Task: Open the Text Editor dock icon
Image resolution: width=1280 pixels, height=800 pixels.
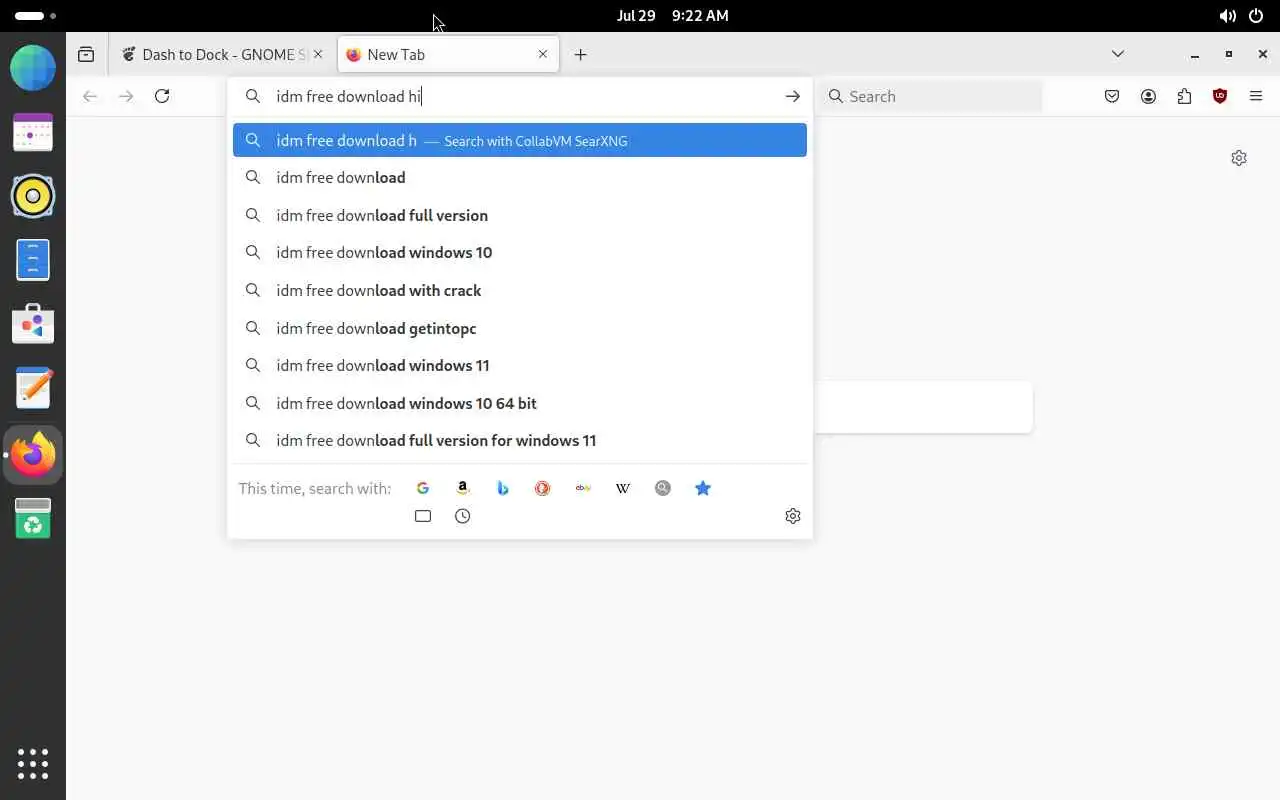Action: coord(33,388)
